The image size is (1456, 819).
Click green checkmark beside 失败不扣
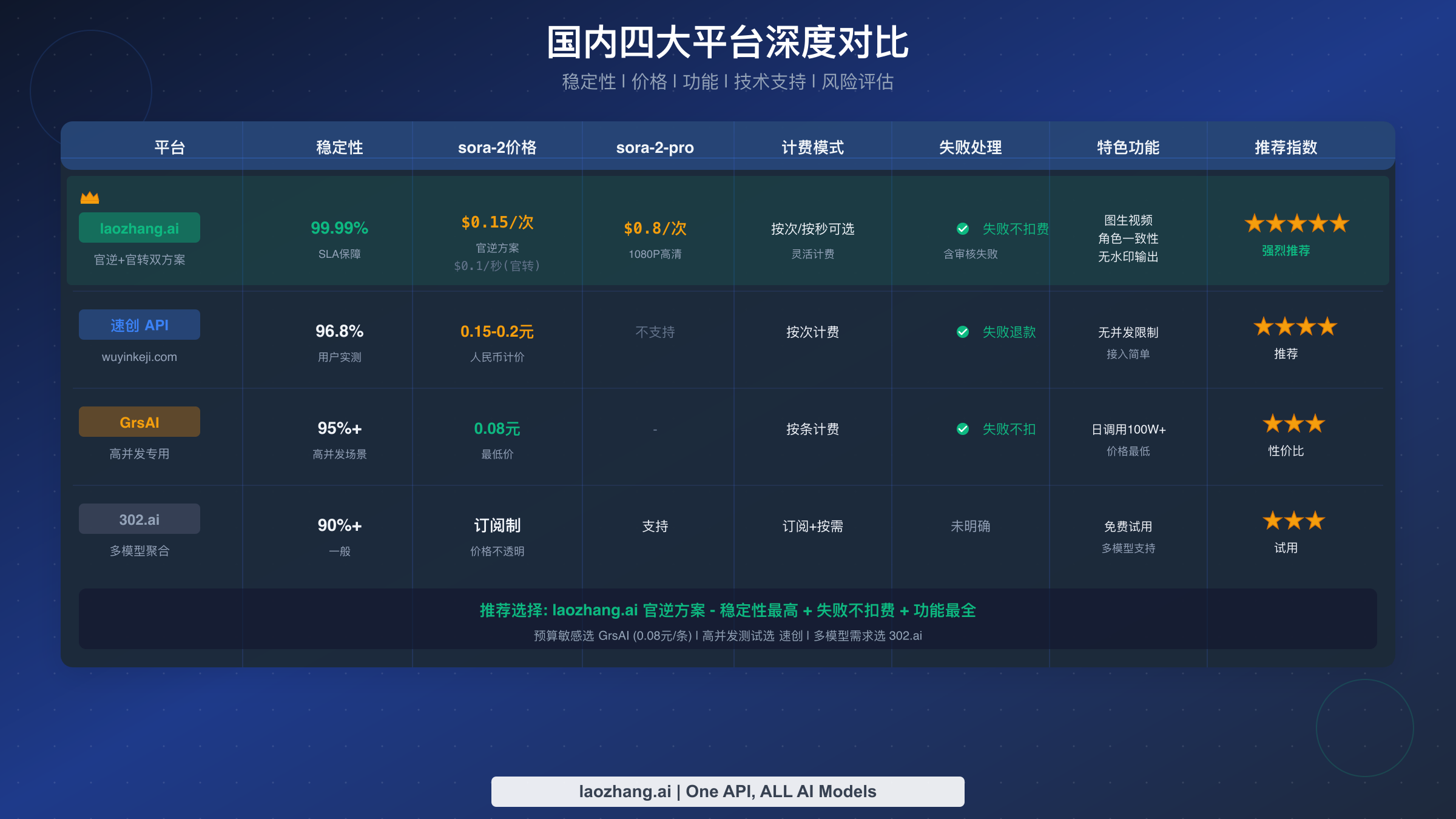[963, 429]
